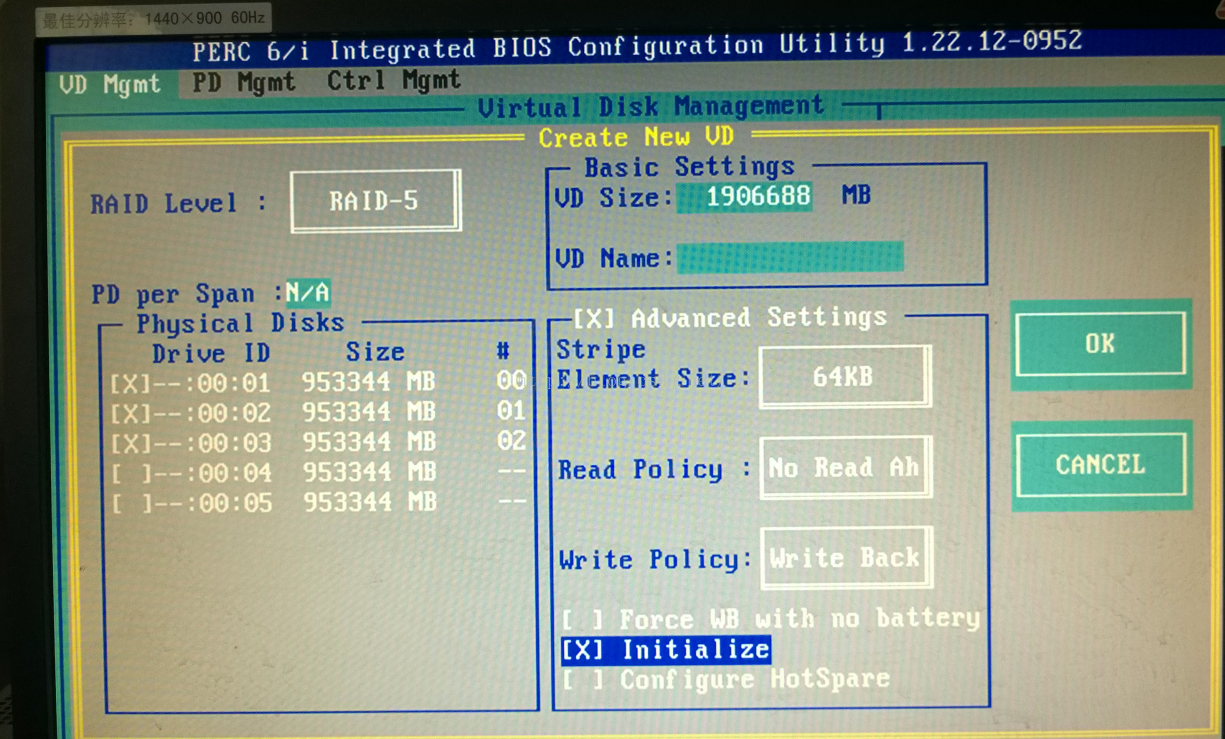Click the sequence number 02 for drive 00:03

(x=511, y=440)
